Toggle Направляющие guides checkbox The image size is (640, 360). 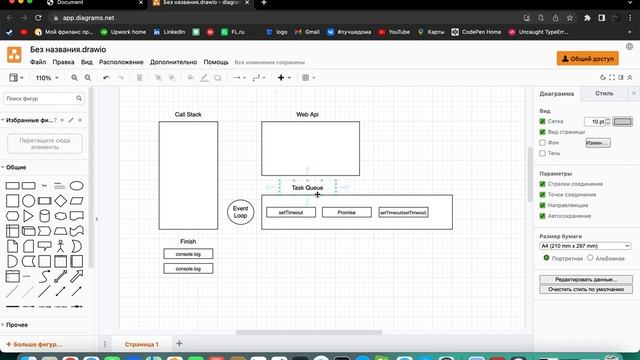542,205
